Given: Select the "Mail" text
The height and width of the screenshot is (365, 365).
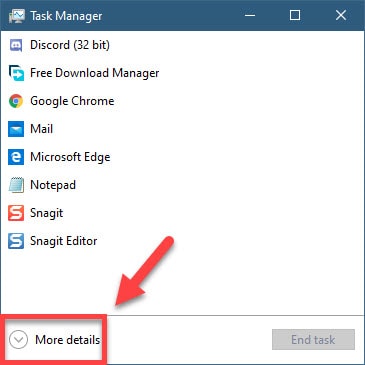Looking at the screenshot, I should coord(42,129).
